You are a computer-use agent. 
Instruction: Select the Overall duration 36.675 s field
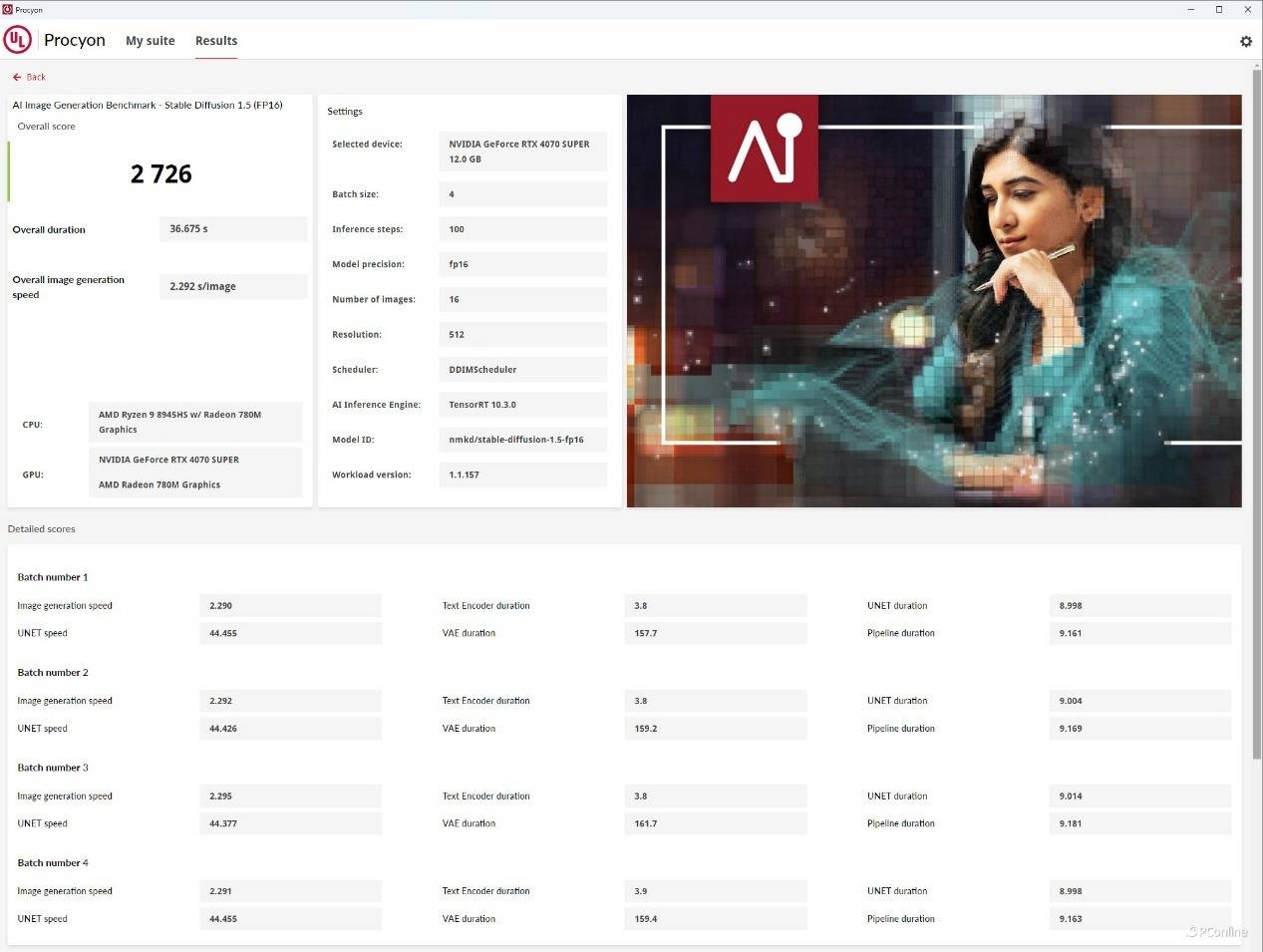(232, 229)
